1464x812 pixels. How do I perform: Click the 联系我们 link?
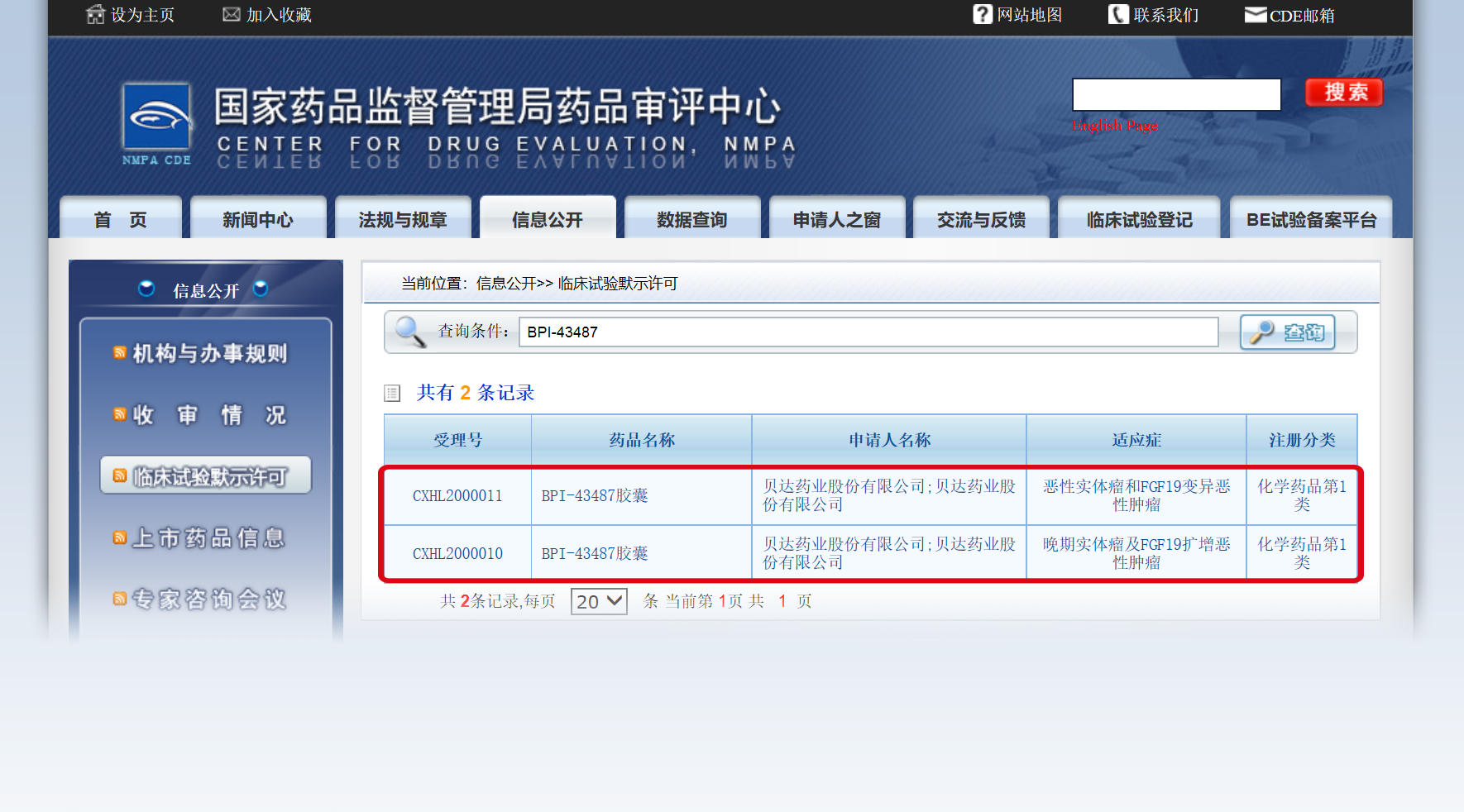(1166, 15)
